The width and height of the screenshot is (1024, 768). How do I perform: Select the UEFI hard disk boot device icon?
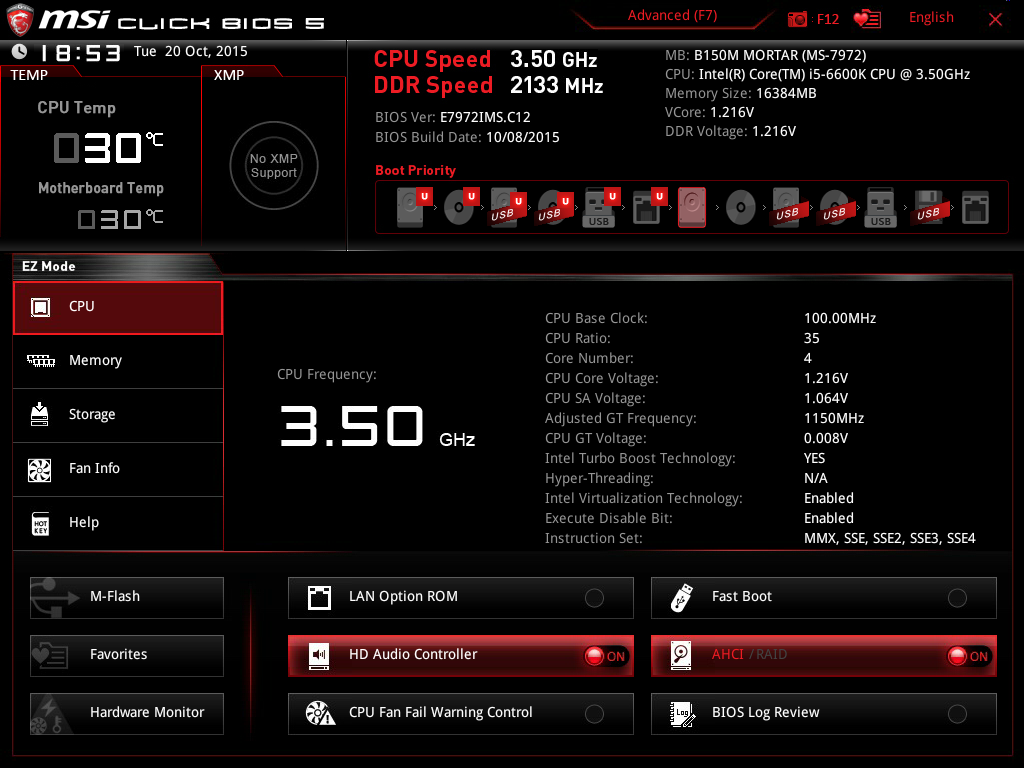tap(413, 208)
